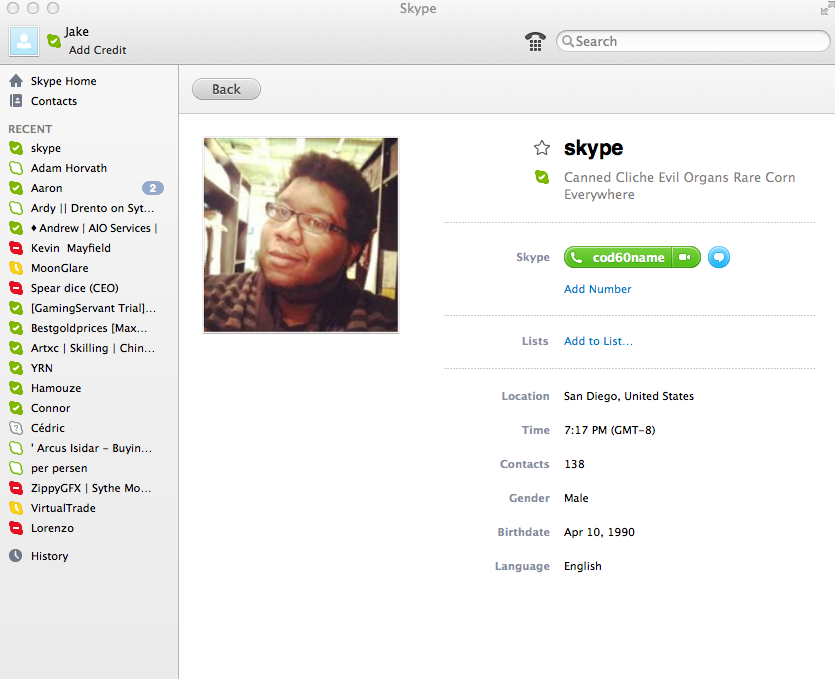
Task: Click the Contacts book icon
Action: [x=16, y=101]
